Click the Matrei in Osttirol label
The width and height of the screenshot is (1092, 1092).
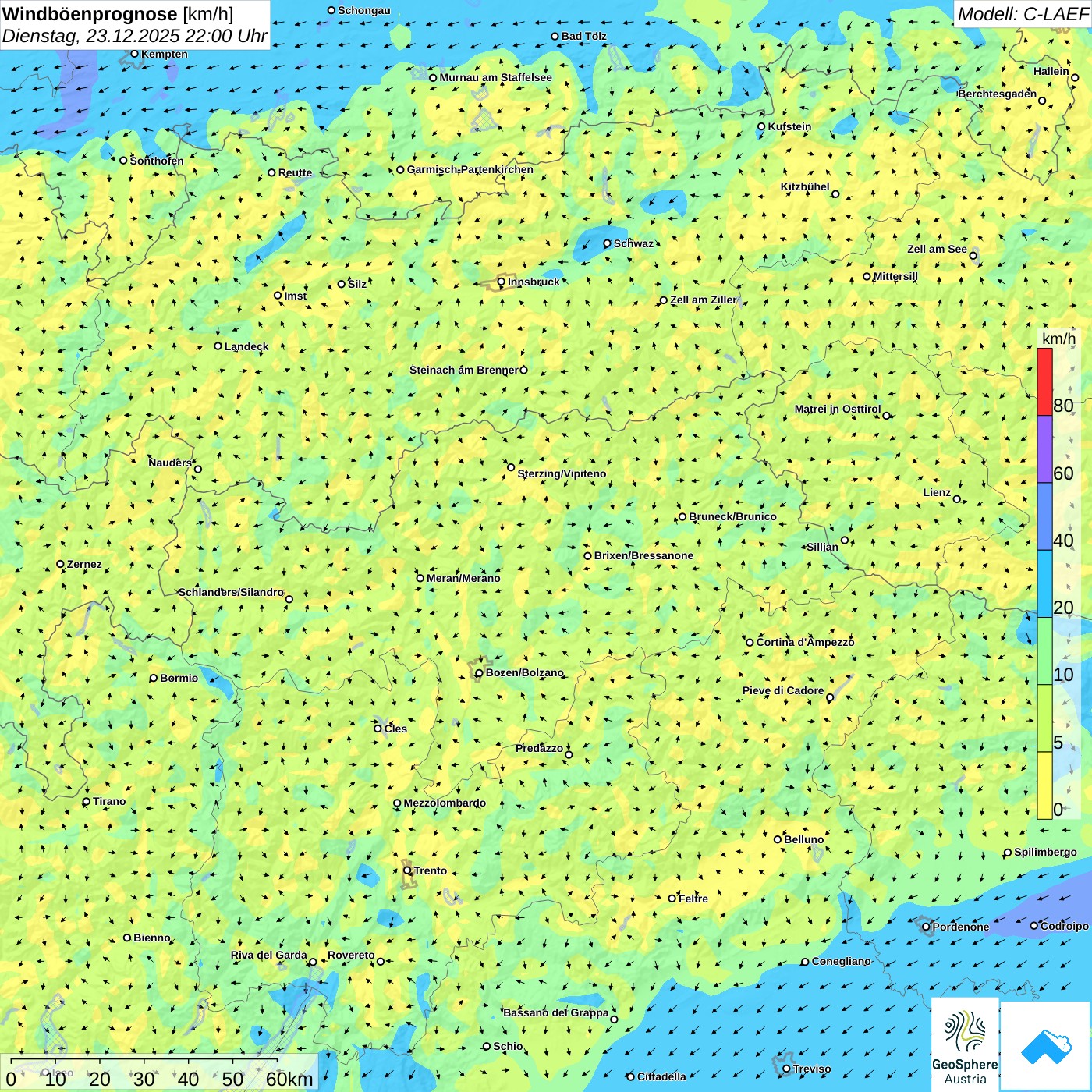tap(838, 409)
